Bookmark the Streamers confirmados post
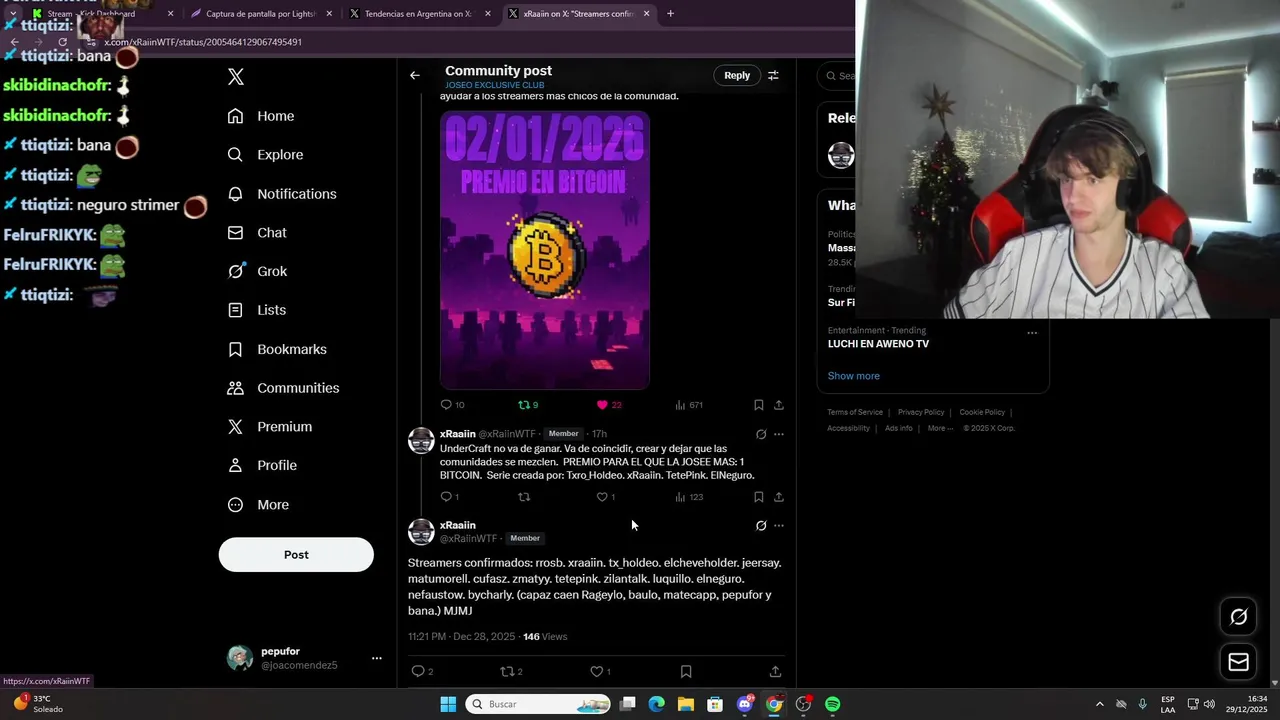This screenshot has width=1280, height=720. click(686, 672)
